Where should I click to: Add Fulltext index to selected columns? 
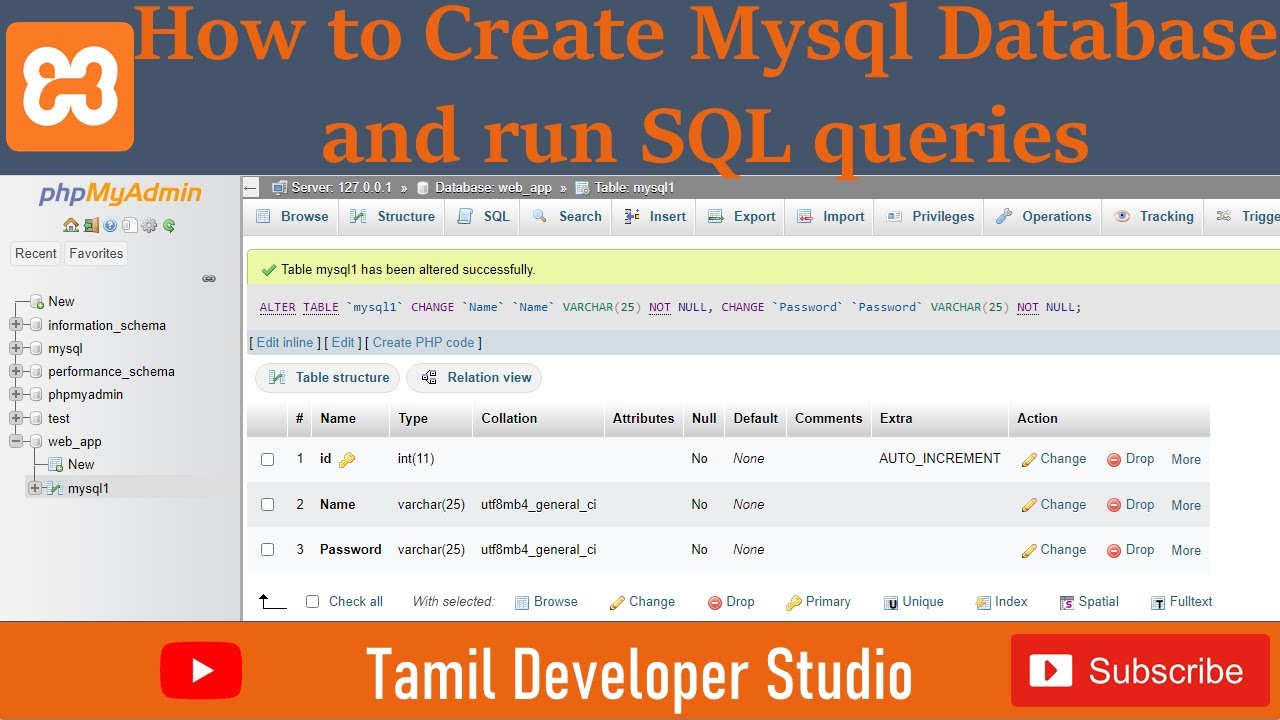(x=1181, y=602)
